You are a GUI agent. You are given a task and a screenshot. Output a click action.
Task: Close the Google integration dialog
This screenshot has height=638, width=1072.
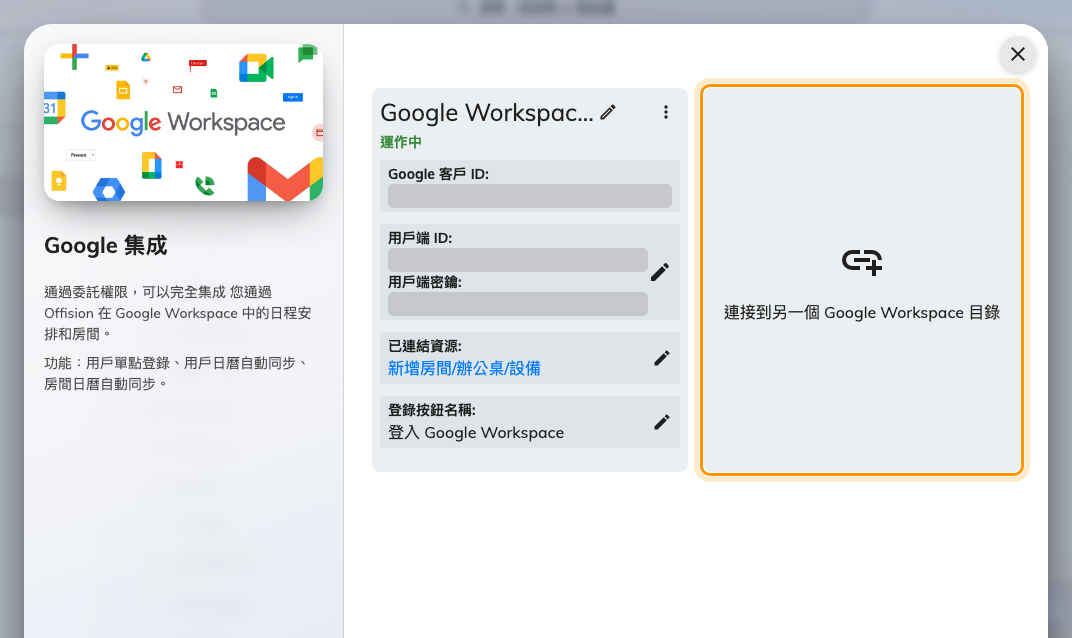click(1017, 54)
